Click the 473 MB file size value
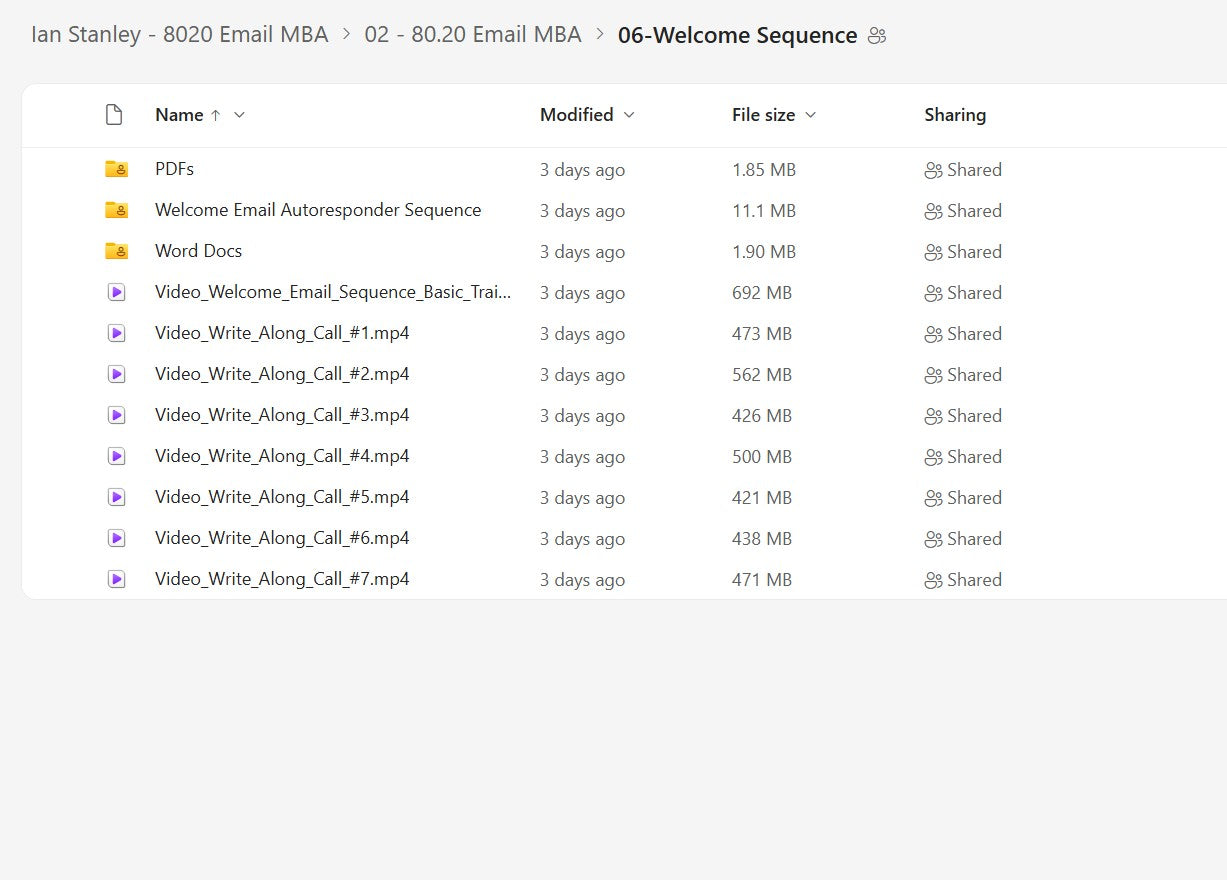Screen dimensions: 1227x880 pyautogui.click(x=762, y=334)
